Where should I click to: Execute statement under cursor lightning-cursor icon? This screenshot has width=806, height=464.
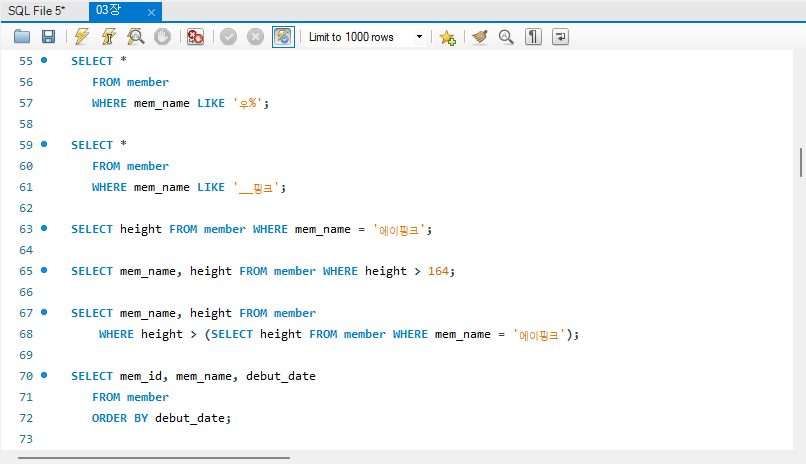click(x=108, y=36)
